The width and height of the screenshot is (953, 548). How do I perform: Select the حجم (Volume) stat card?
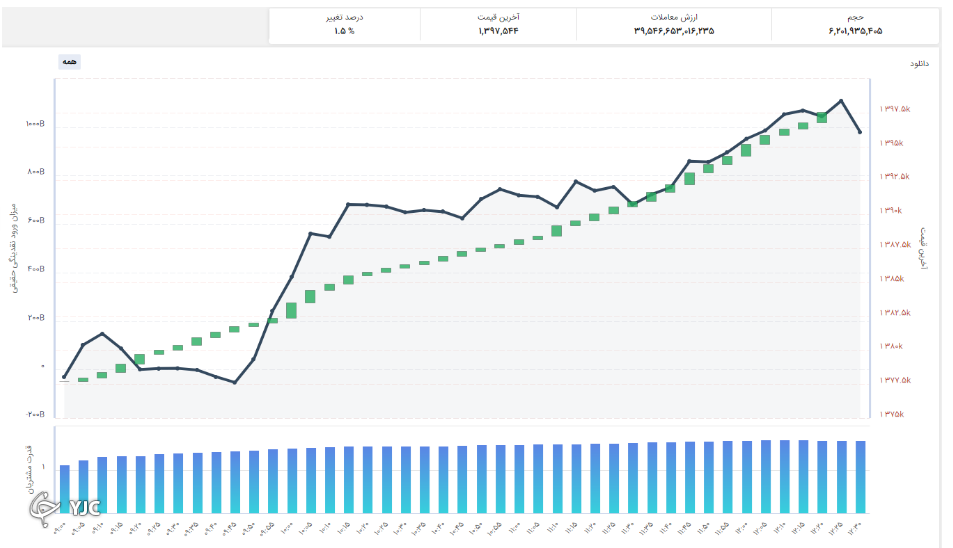pyautogui.click(x=855, y=25)
